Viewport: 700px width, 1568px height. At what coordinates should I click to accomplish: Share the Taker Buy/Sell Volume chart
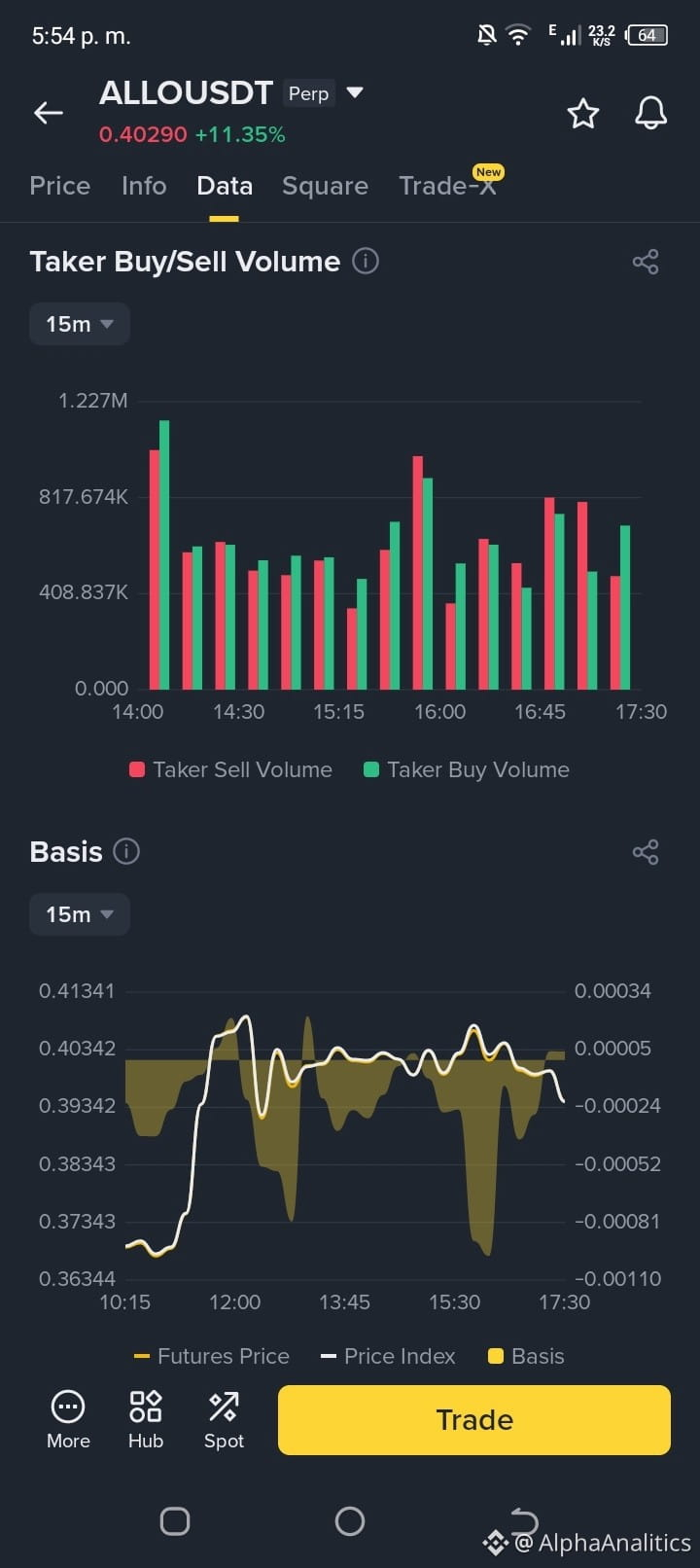(x=646, y=261)
